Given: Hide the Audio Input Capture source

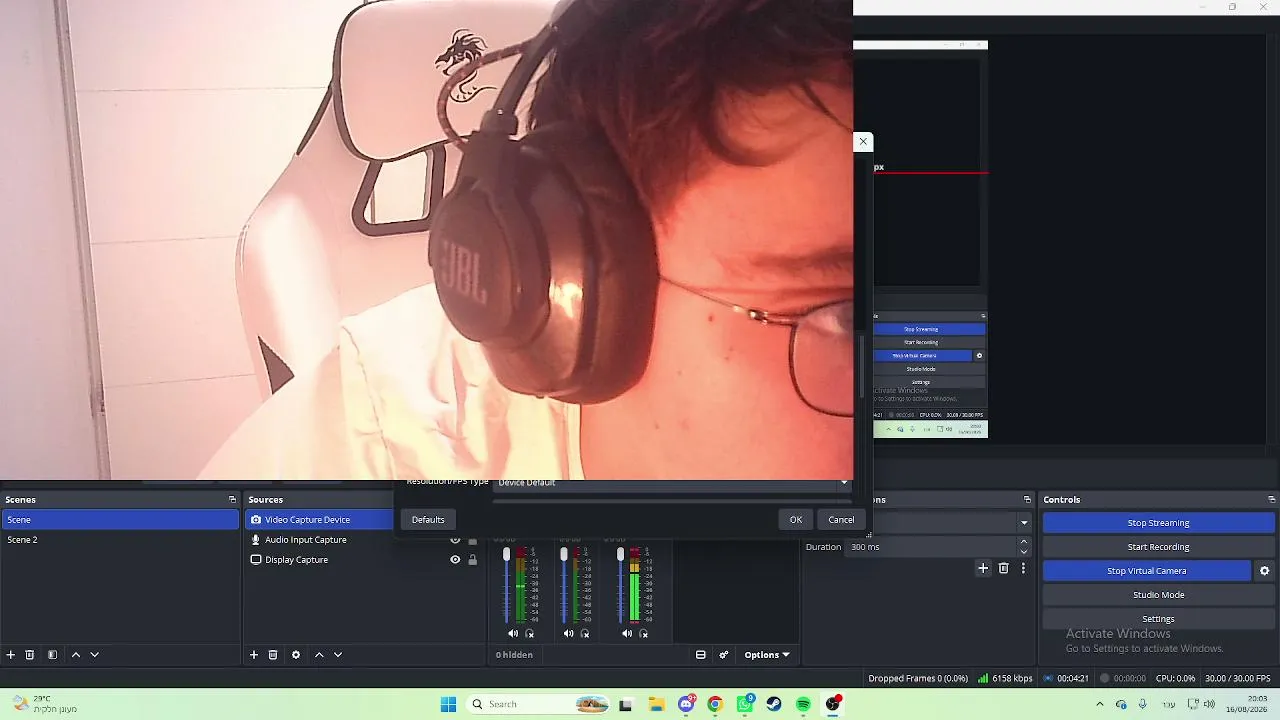Looking at the screenshot, I should pos(455,540).
